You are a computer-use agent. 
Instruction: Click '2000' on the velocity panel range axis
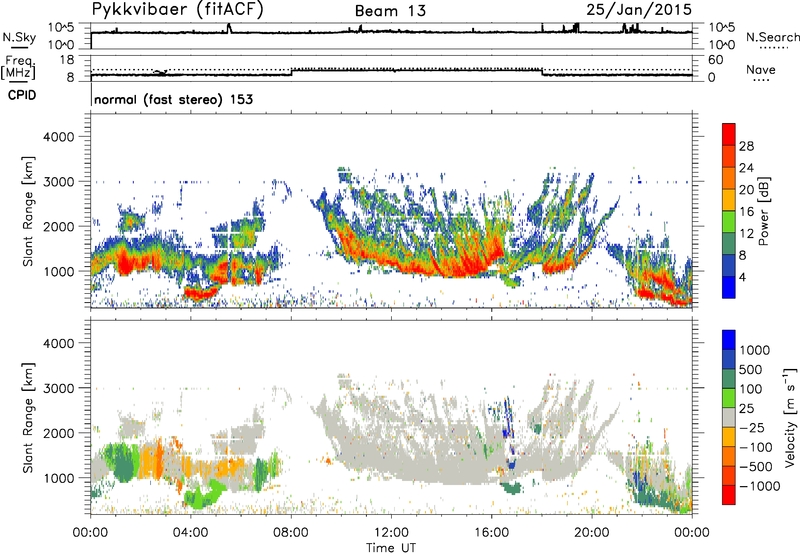point(58,433)
